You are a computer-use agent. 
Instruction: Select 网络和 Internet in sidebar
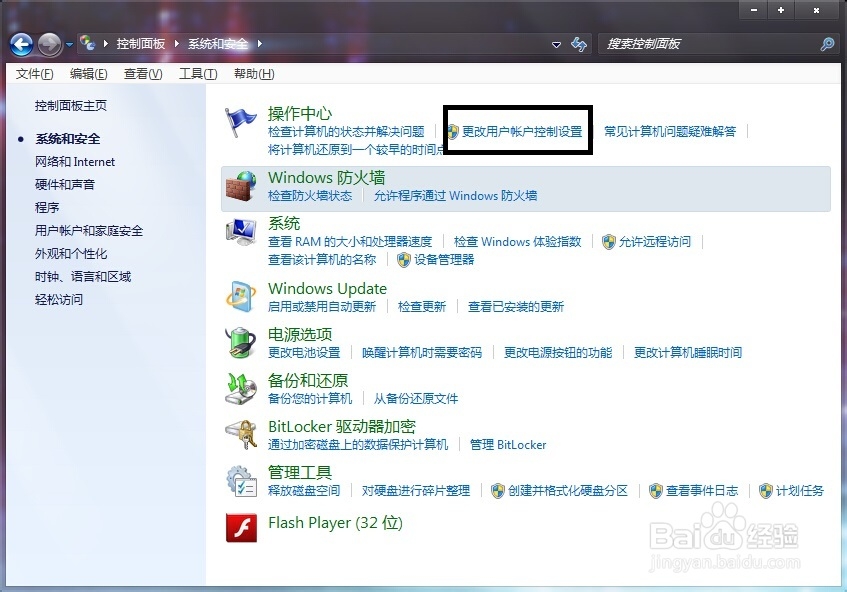point(75,162)
